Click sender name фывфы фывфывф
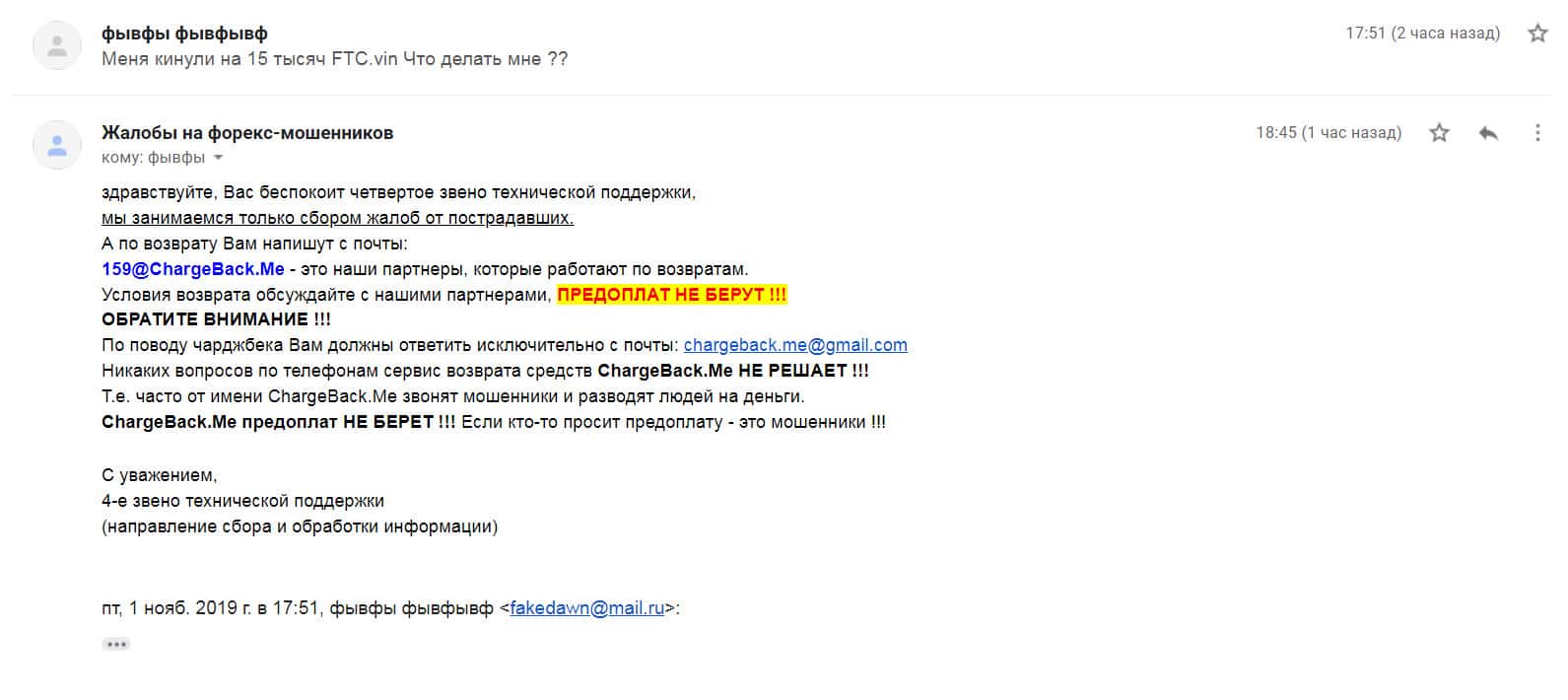Screen dimensions: 1568x700 (x=184, y=34)
